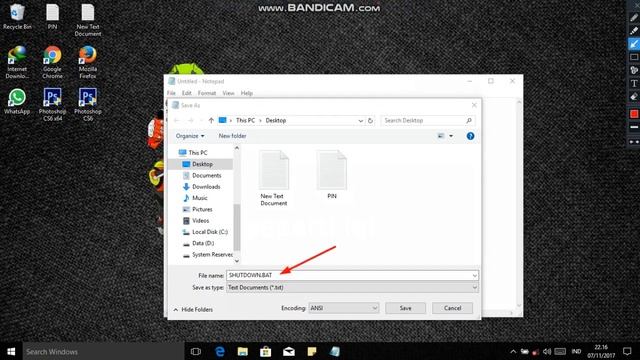This screenshot has height=360, width=640.
Task: Open the Encoding ANSI dropdown
Action: click(x=343, y=308)
